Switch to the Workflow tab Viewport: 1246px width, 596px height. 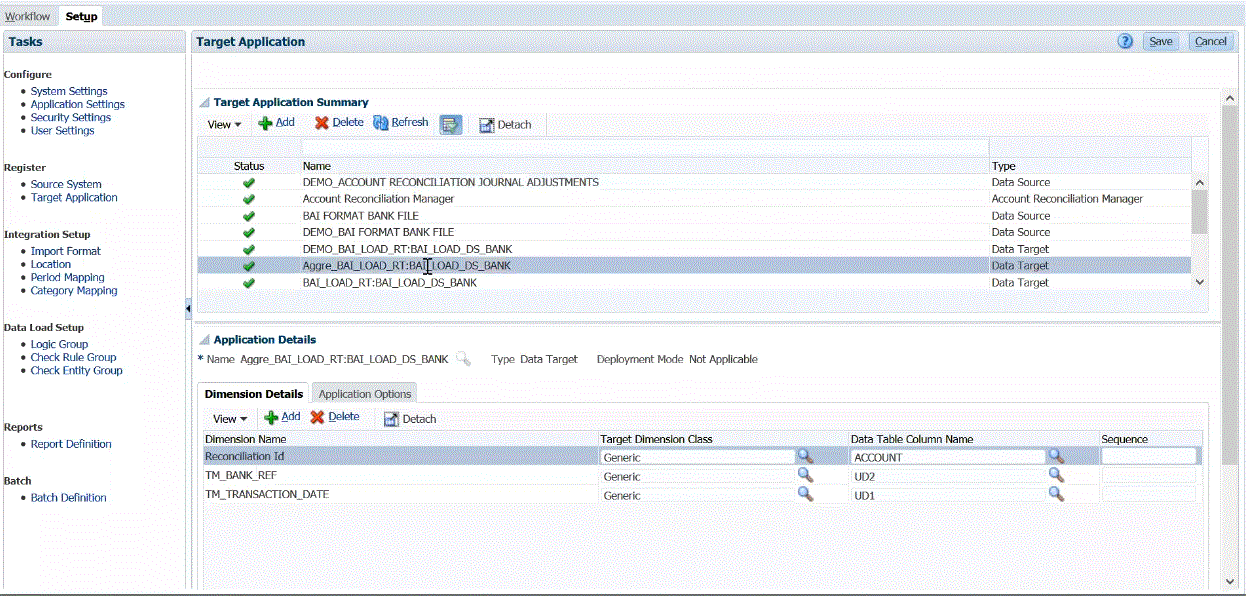coord(27,15)
